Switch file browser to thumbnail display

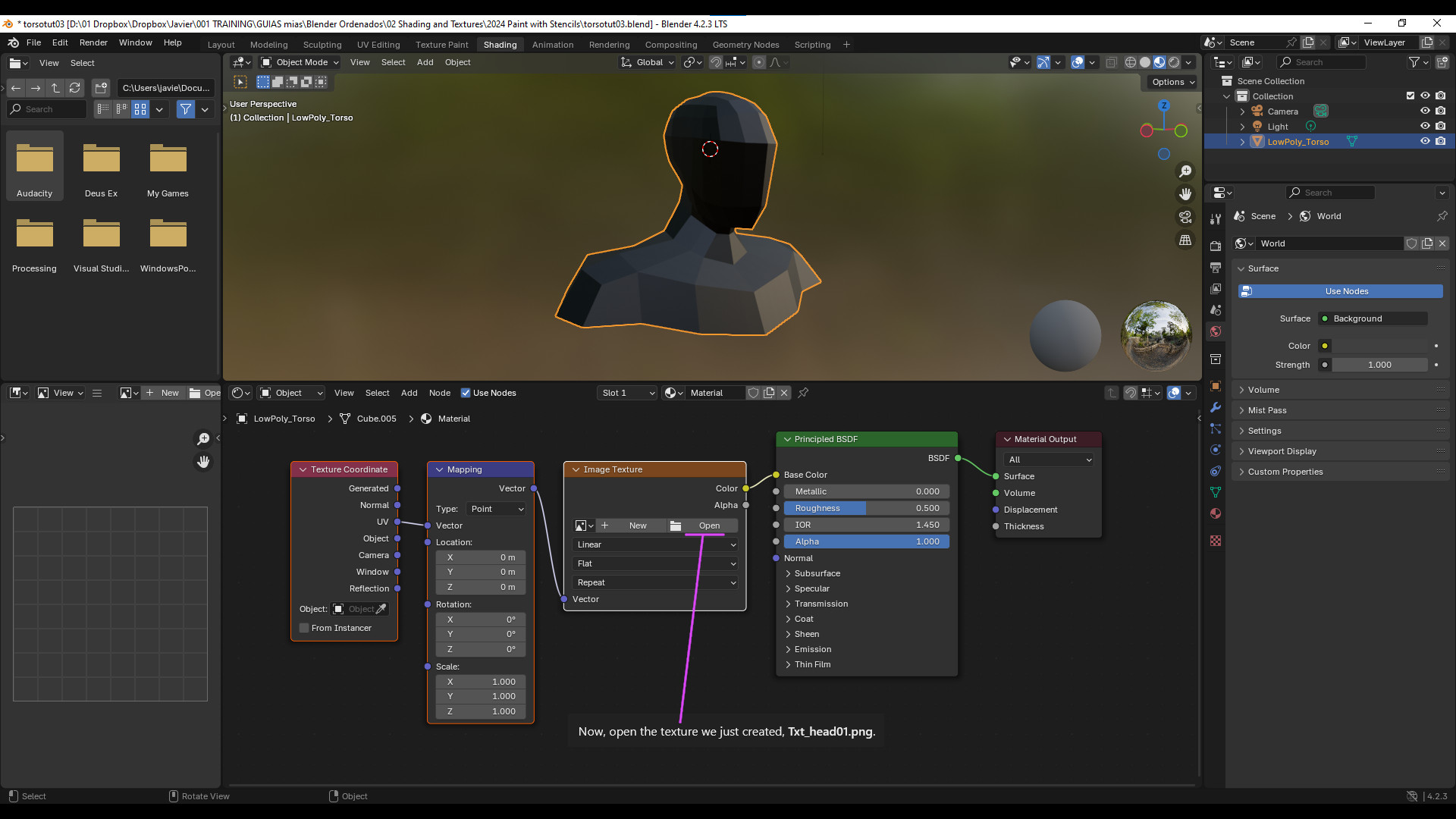point(140,109)
